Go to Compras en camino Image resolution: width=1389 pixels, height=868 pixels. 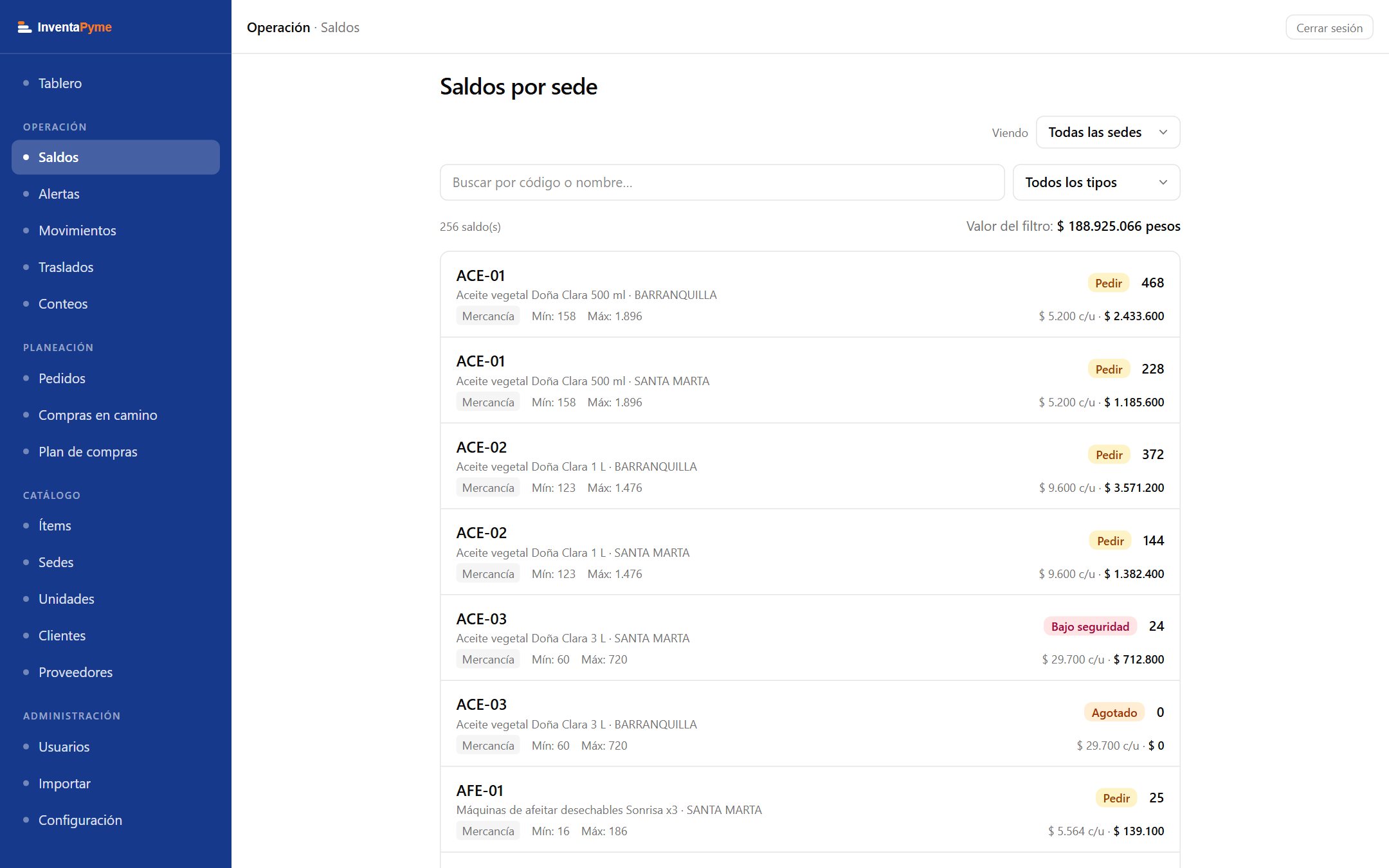point(116,415)
